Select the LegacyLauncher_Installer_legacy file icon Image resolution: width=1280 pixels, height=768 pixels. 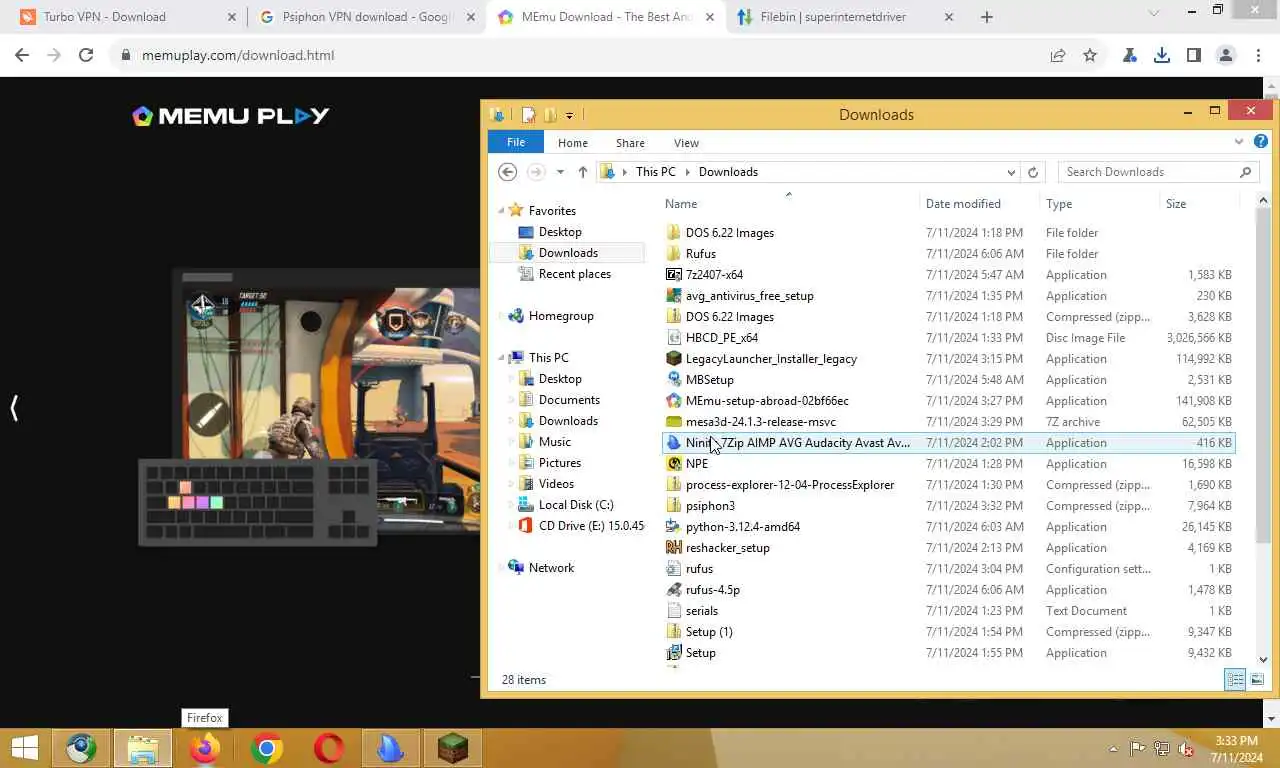click(x=674, y=358)
